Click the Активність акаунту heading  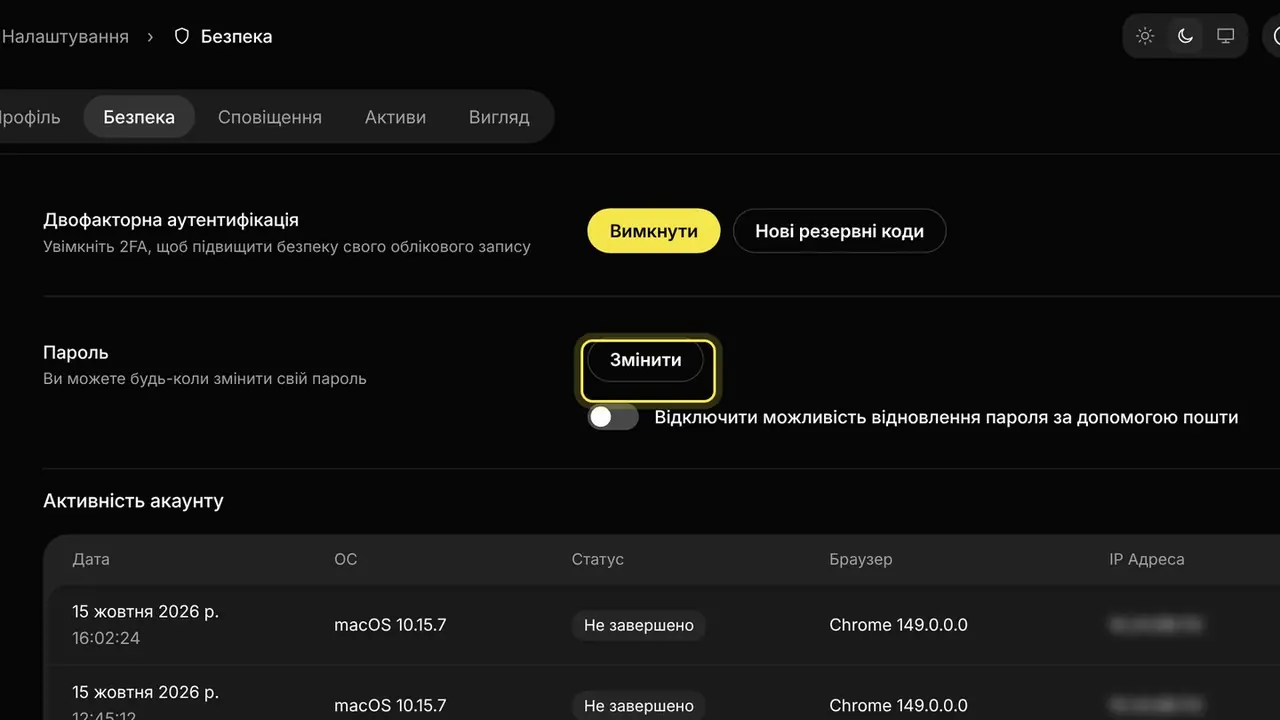[133, 501]
